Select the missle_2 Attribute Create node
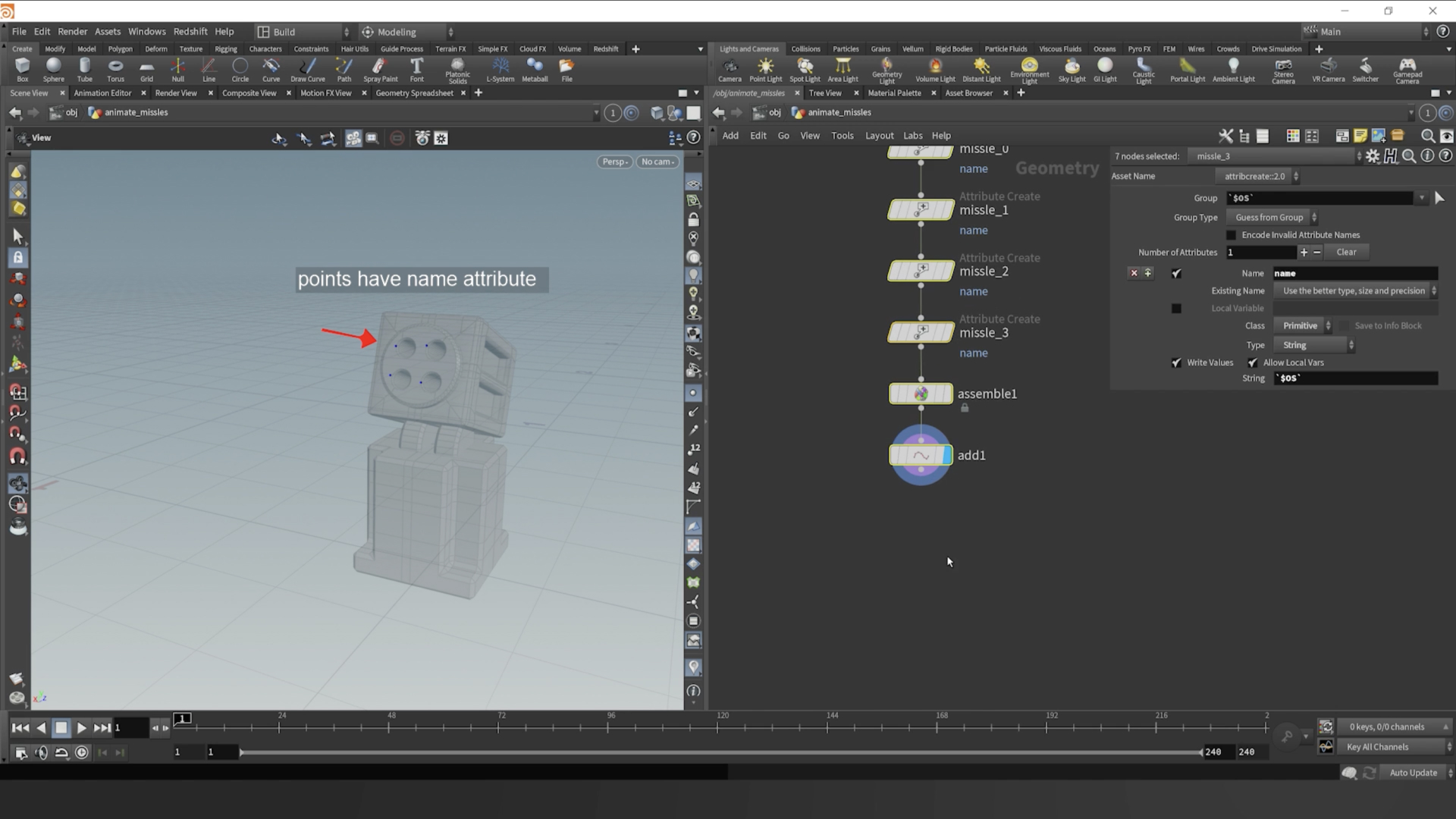Screen dimensions: 1456x819 921,271
